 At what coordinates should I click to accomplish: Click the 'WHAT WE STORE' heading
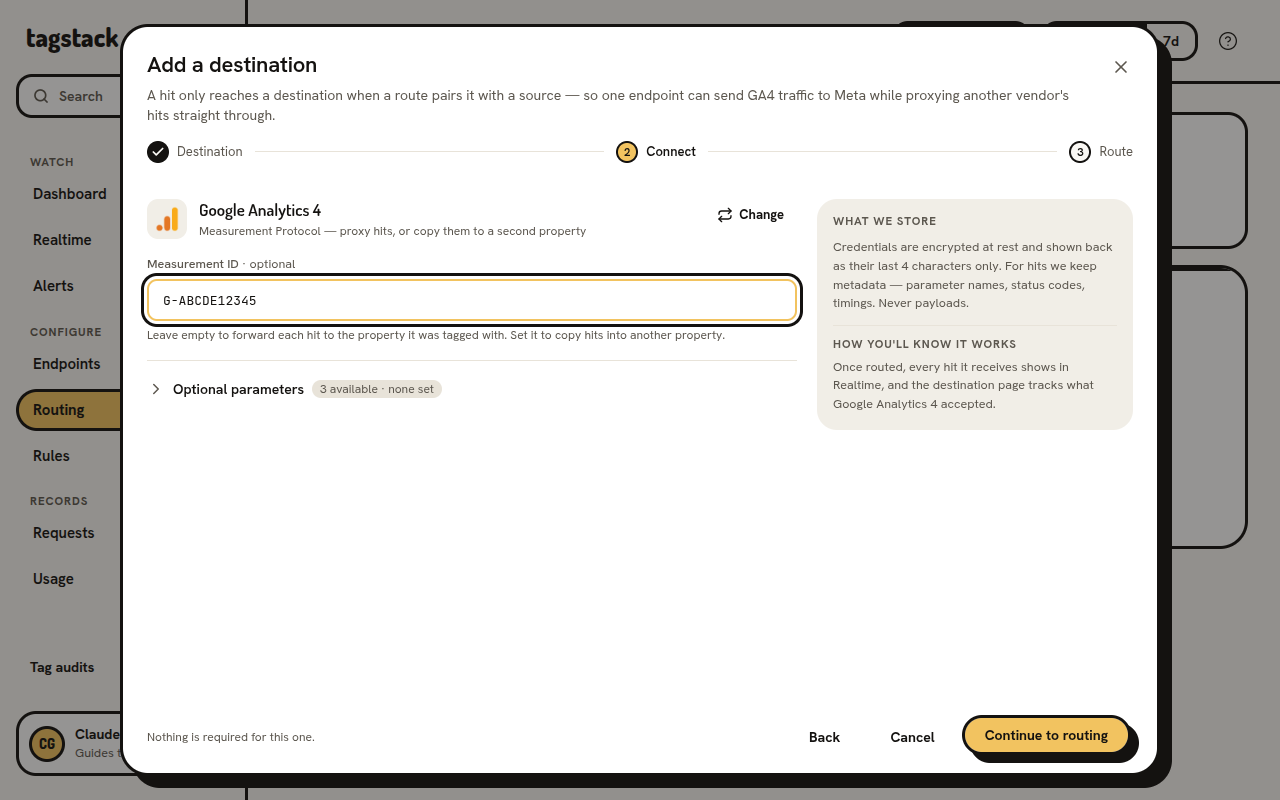tap(885, 221)
